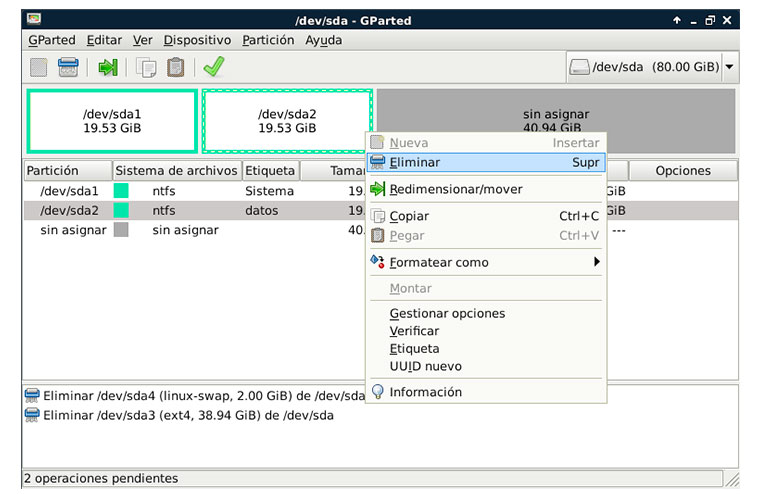Click the Sistema de archivos column header
The image size is (760, 494).
coord(177,171)
